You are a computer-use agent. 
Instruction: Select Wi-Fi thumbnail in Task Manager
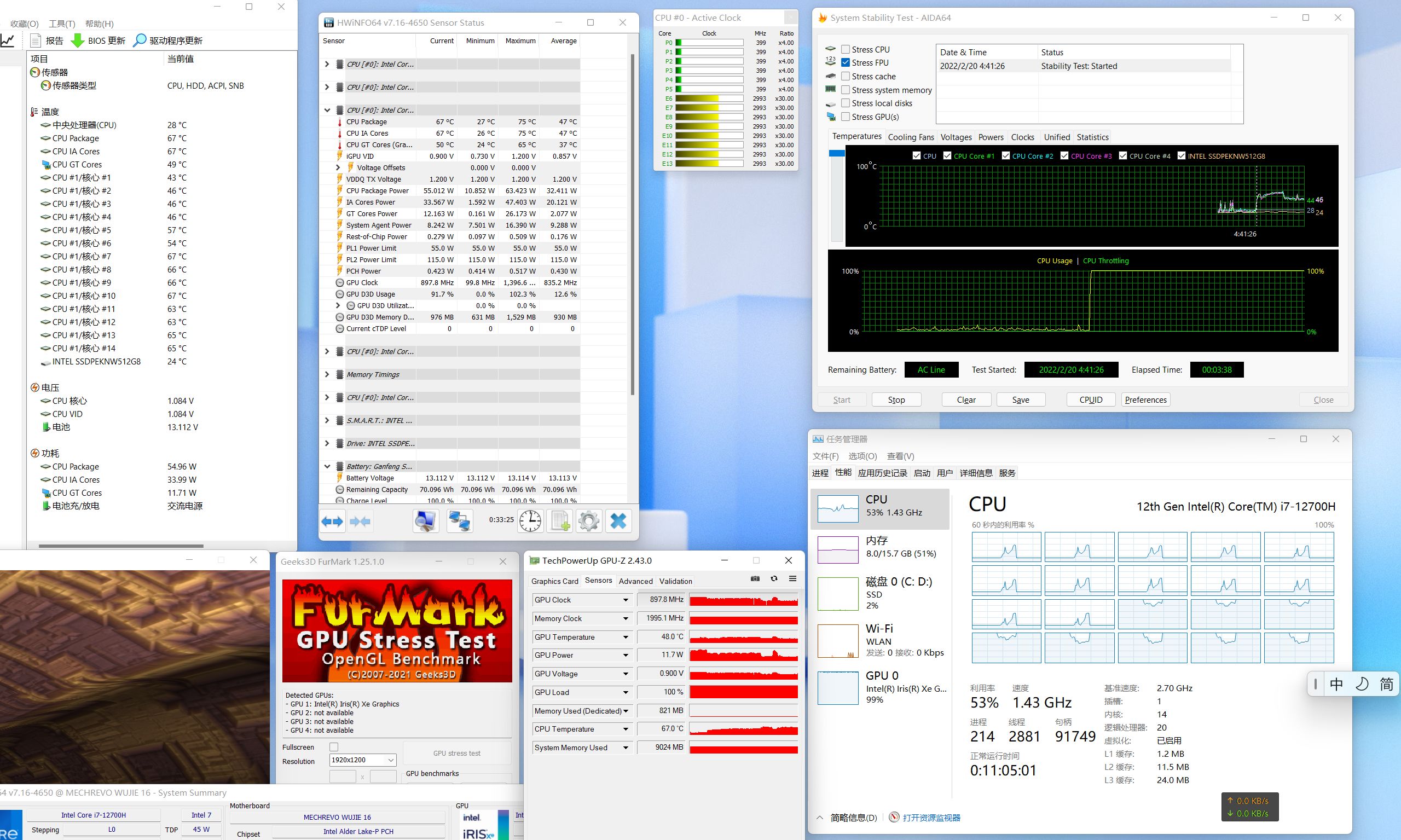click(838, 641)
